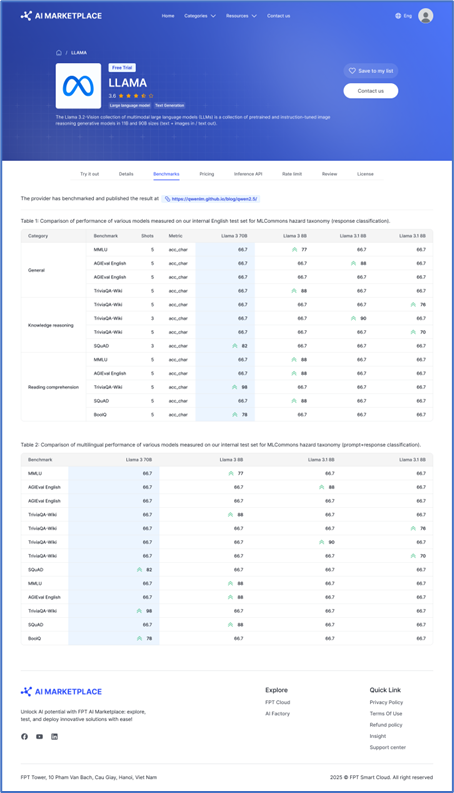This screenshot has width=454, height=793.
Task: Select the Benchmarks tab
Action: 166,174
